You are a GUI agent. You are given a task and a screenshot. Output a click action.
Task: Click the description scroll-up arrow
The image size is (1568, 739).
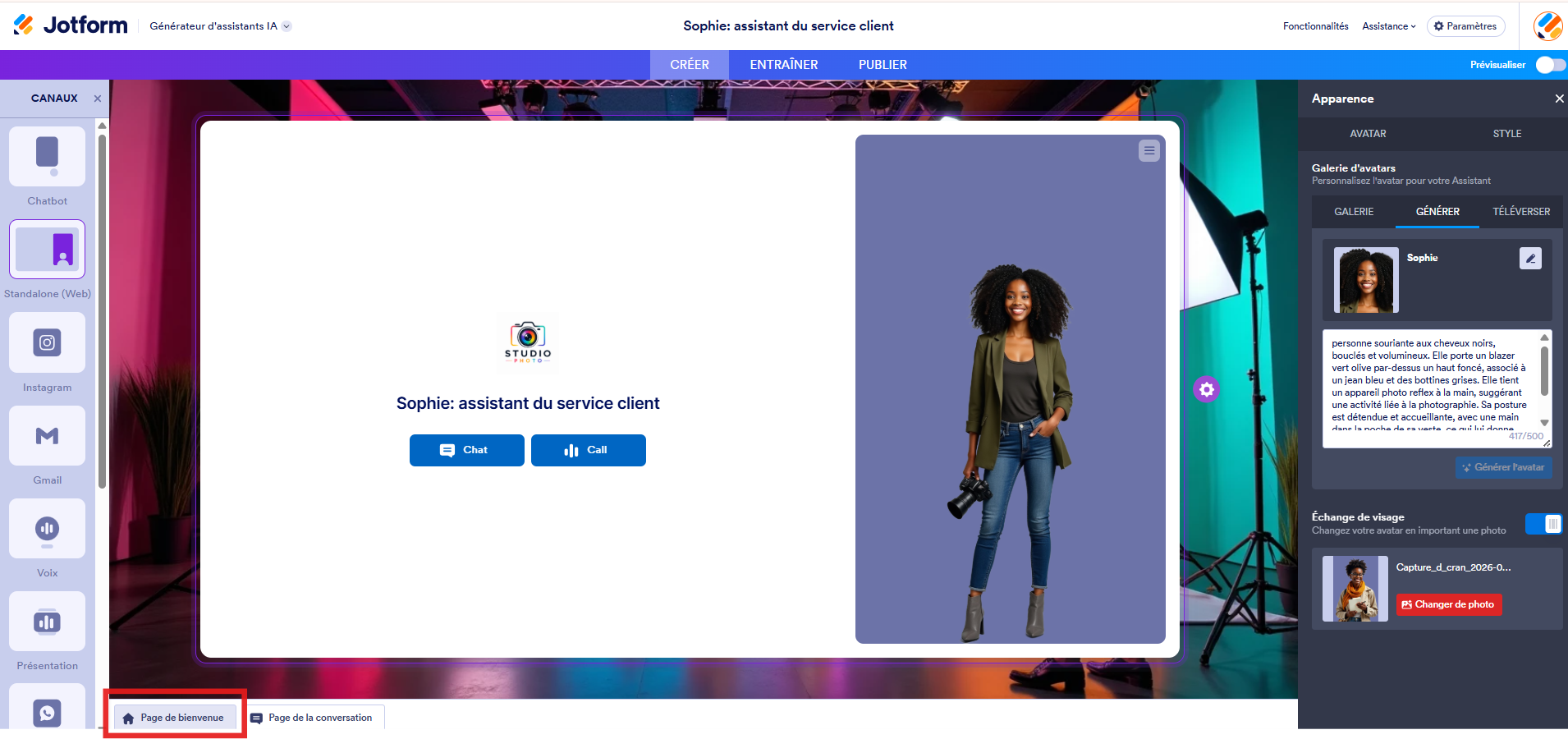coord(1544,337)
